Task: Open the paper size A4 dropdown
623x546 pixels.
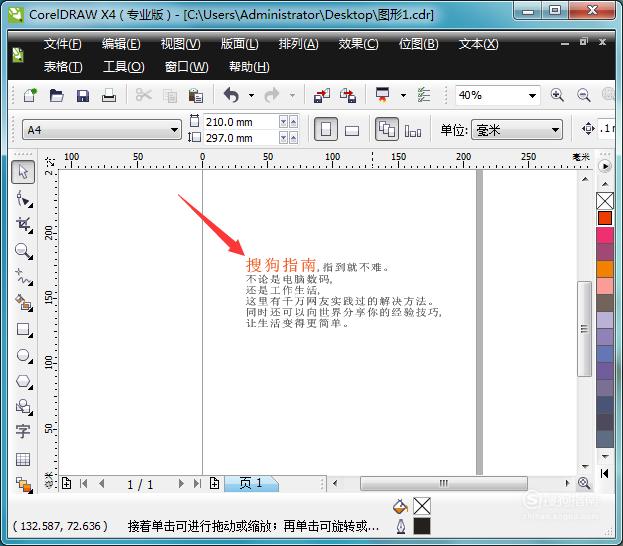Action: (x=174, y=130)
